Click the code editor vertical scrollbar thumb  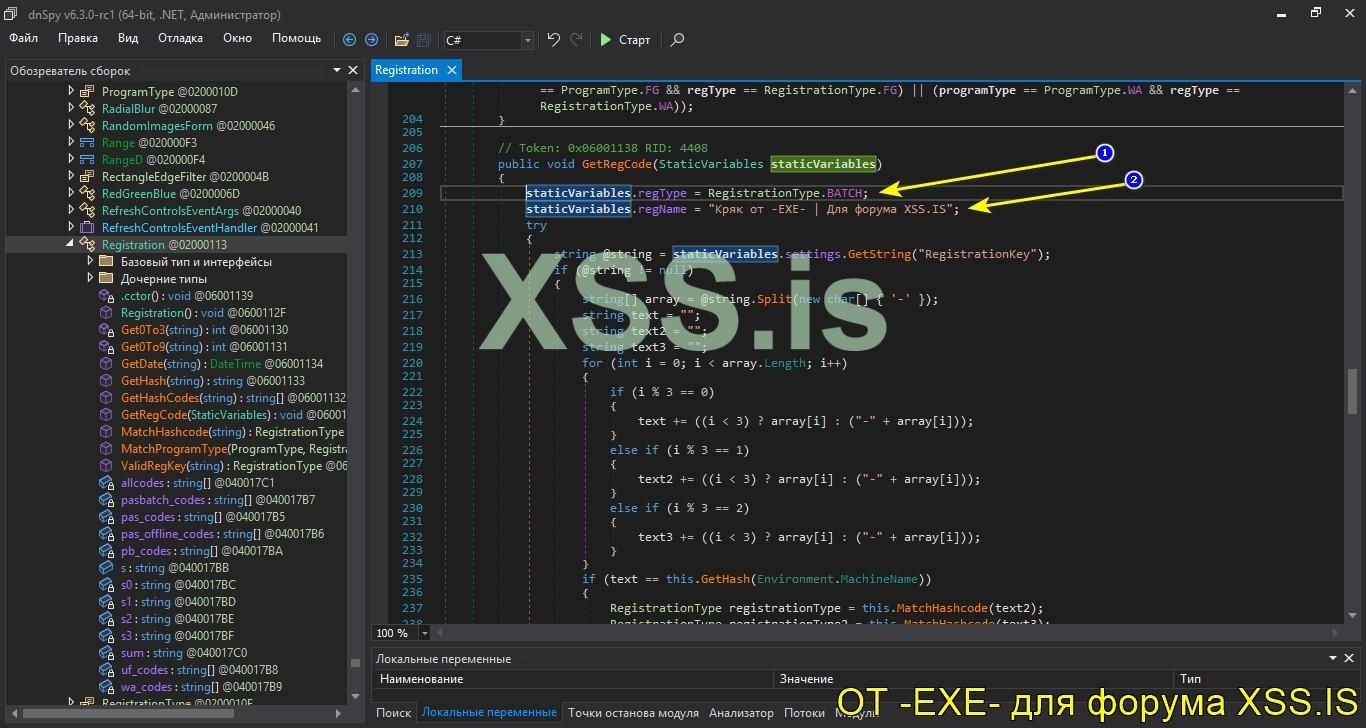(1352, 390)
